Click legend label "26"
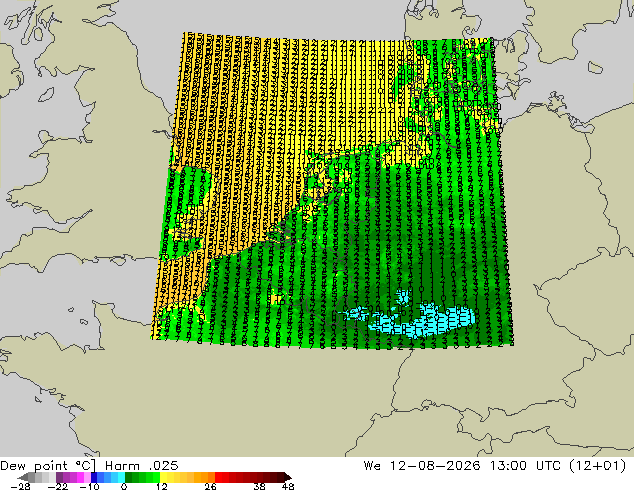 tap(210, 486)
